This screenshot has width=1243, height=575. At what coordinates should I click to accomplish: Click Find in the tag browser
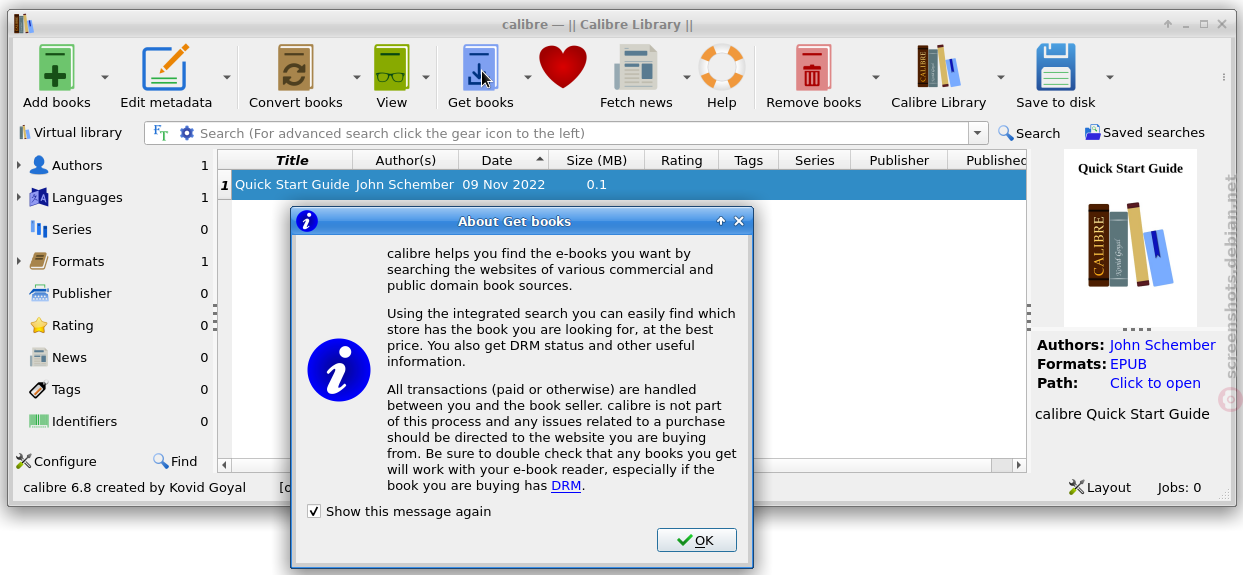click(x=175, y=461)
